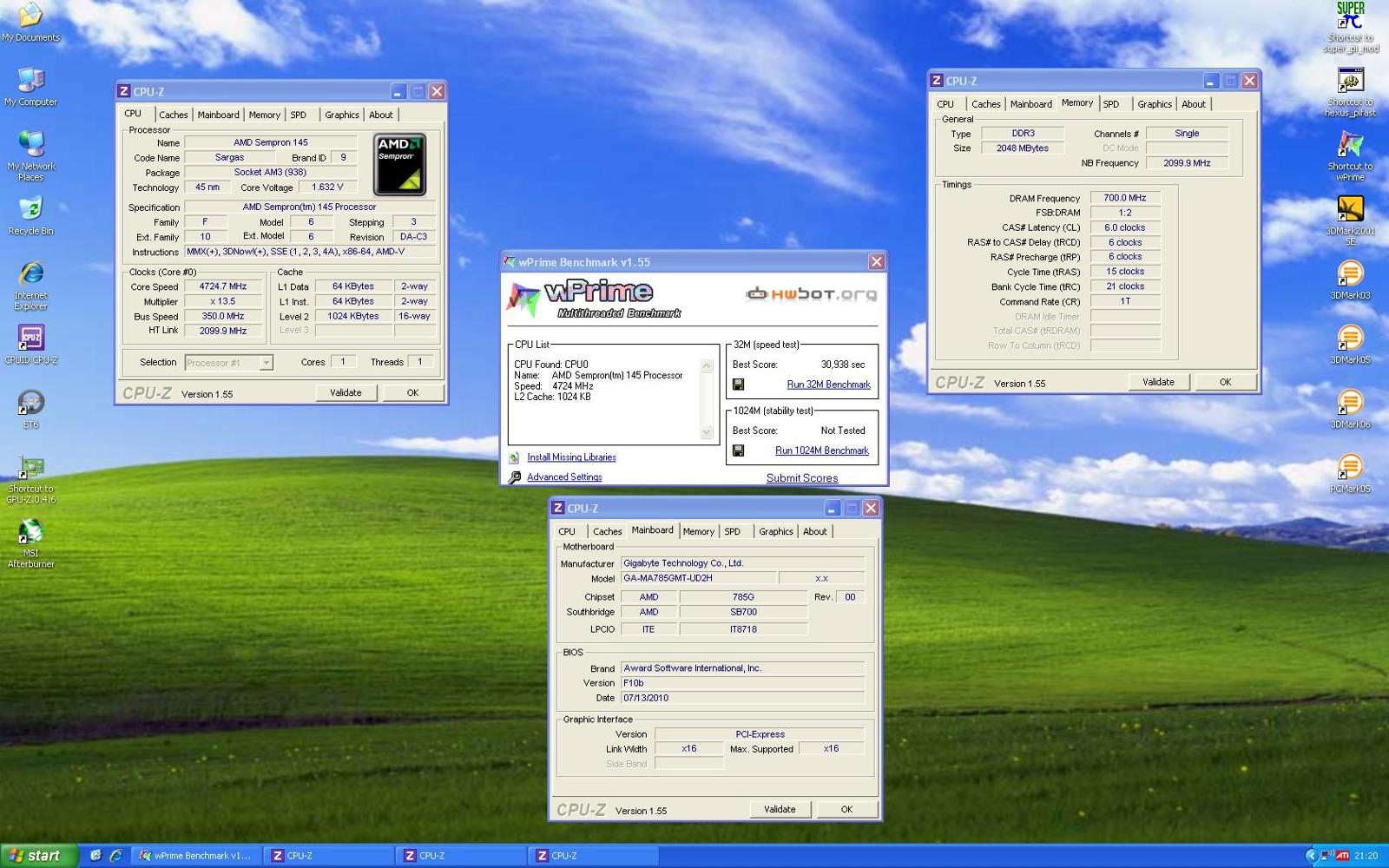Click OK in left CPU-Z window

412,392
